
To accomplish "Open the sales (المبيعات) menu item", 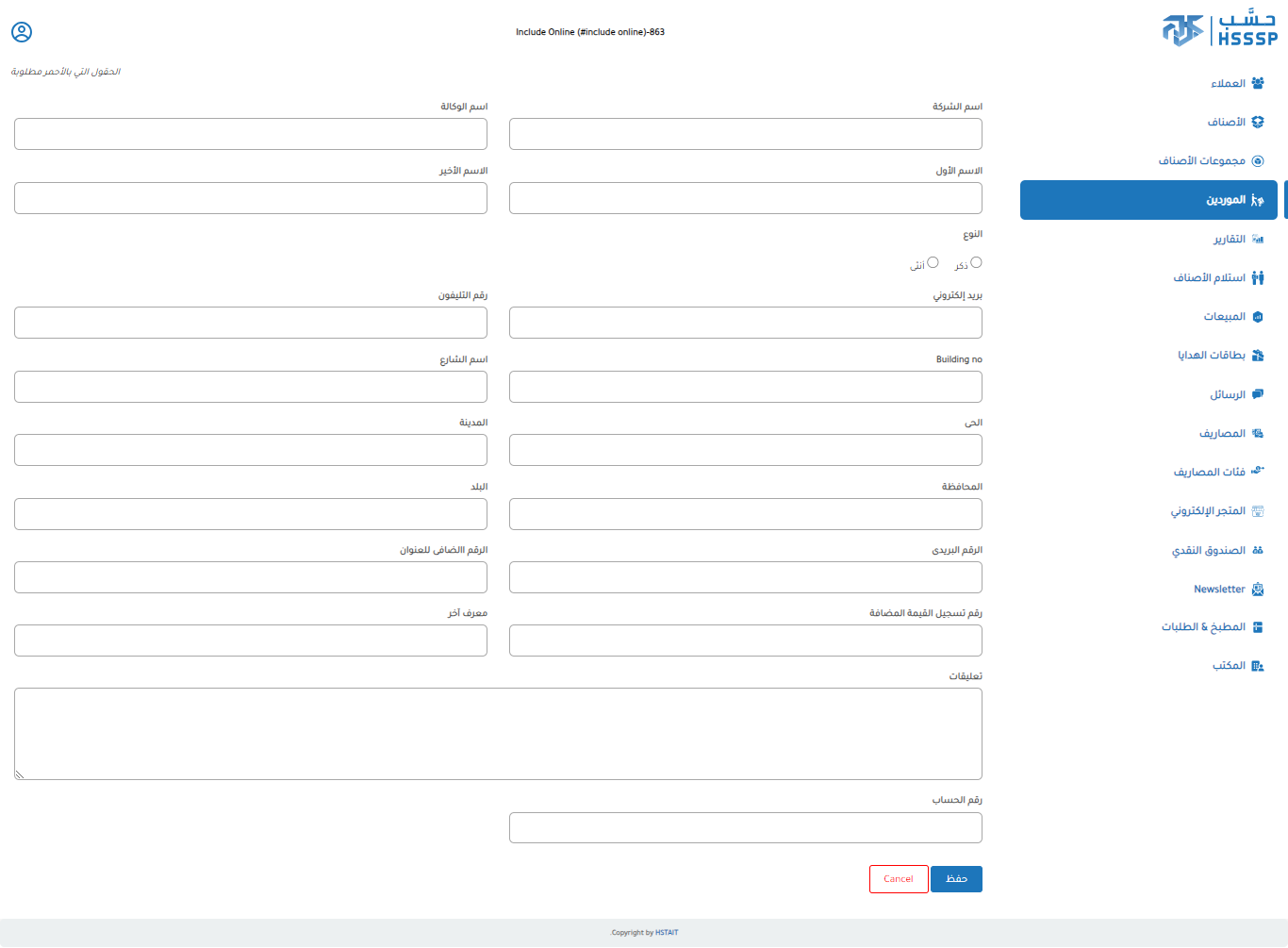I will coord(1224,317).
